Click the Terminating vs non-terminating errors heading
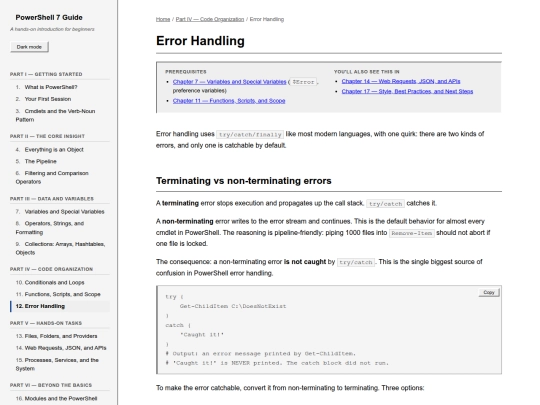The width and height of the screenshot is (540, 405). (x=243, y=181)
